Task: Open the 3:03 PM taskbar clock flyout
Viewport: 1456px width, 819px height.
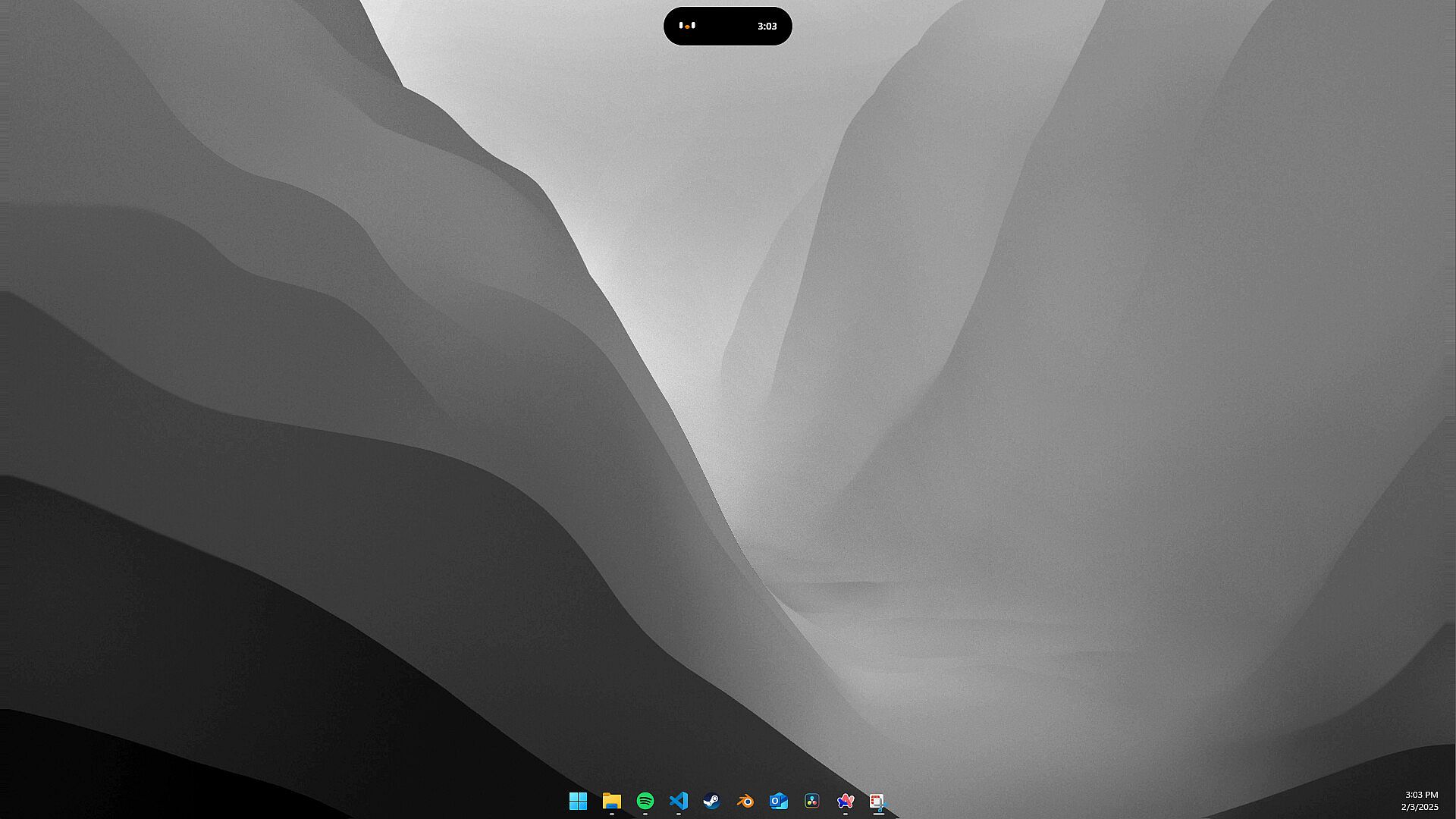Action: click(1420, 795)
